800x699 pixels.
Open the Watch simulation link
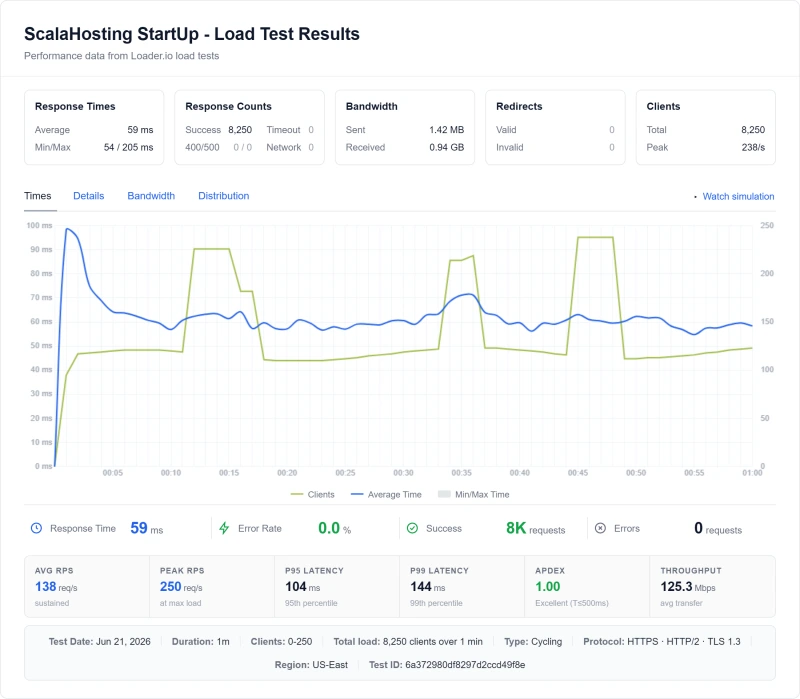738,196
